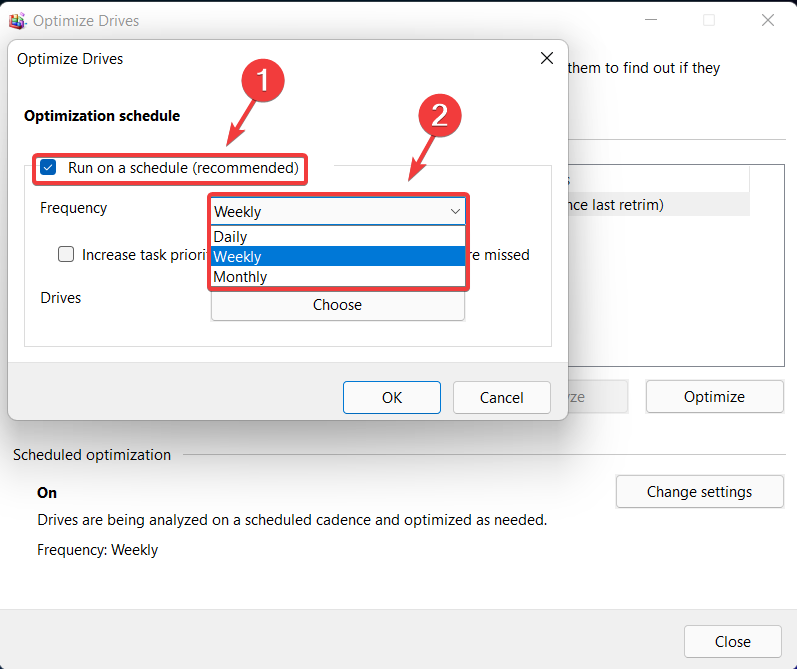
Task: Select Daily frequency option
Action: pos(338,236)
